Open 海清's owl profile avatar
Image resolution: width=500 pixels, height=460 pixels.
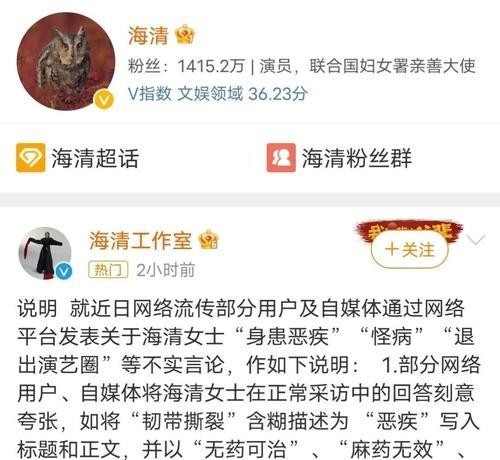[x=66, y=61]
